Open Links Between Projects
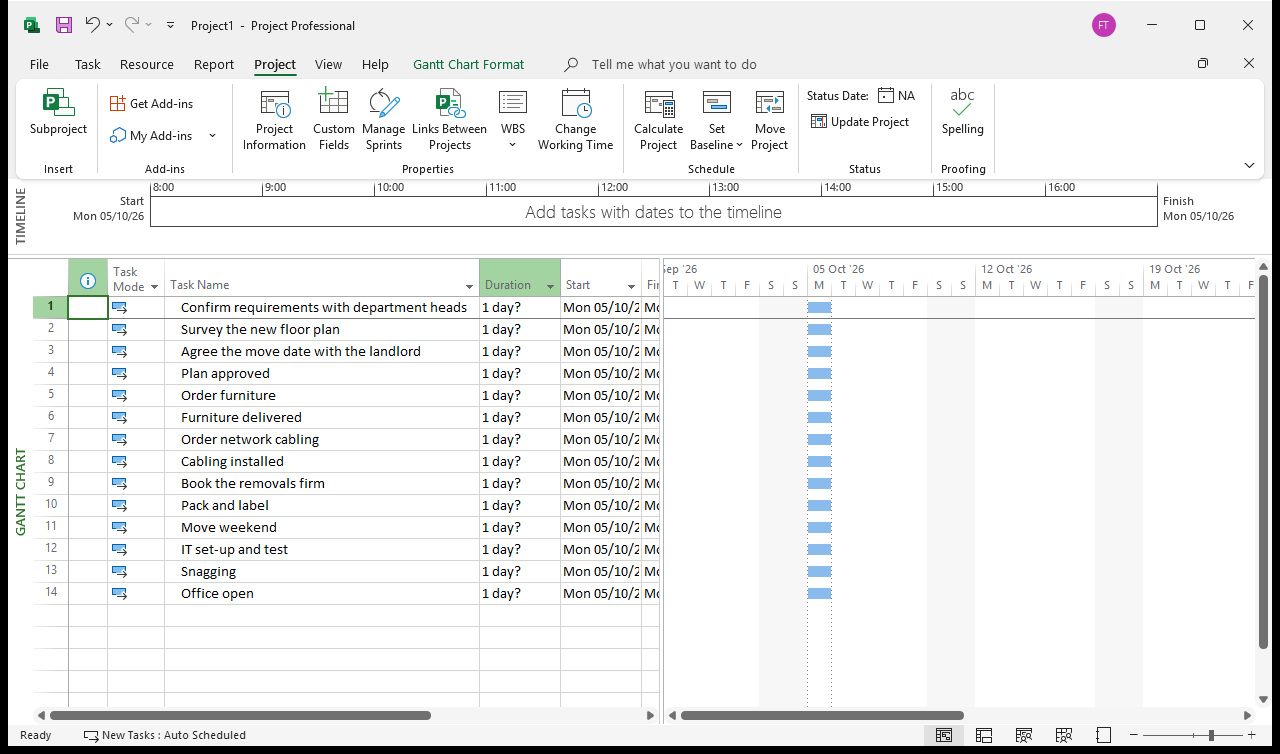1280x754 pixels. pyautogui.click(x=449, y=120)
